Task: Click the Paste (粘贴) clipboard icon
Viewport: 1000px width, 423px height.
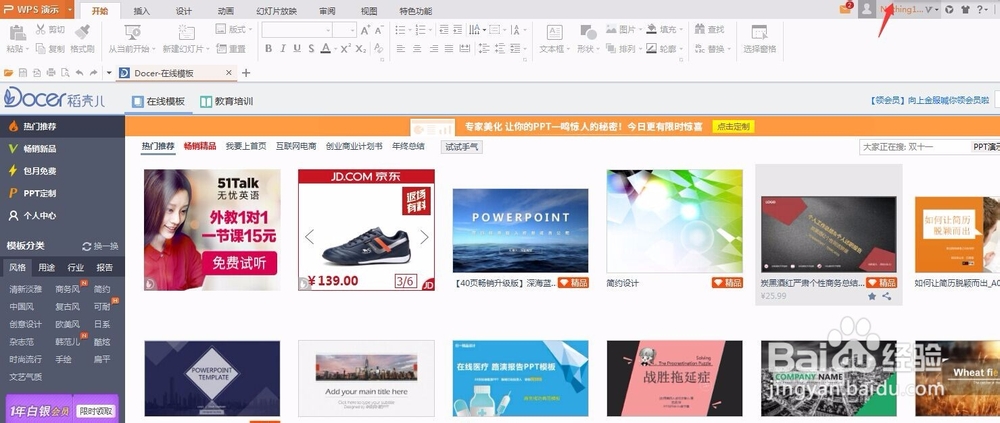Action: tap(17, 32)
